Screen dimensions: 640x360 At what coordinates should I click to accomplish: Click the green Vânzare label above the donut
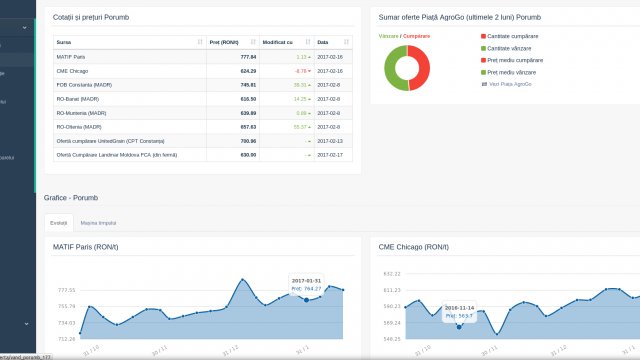[x=388, y=36]
